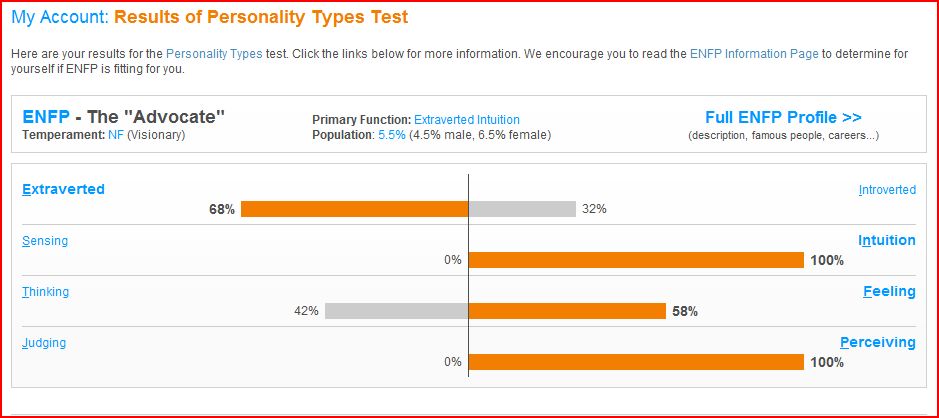The width and height of the screenshot is (939, 418).
Task: Click the orange 68% Extraverted bar
Action: coord(354,209)
